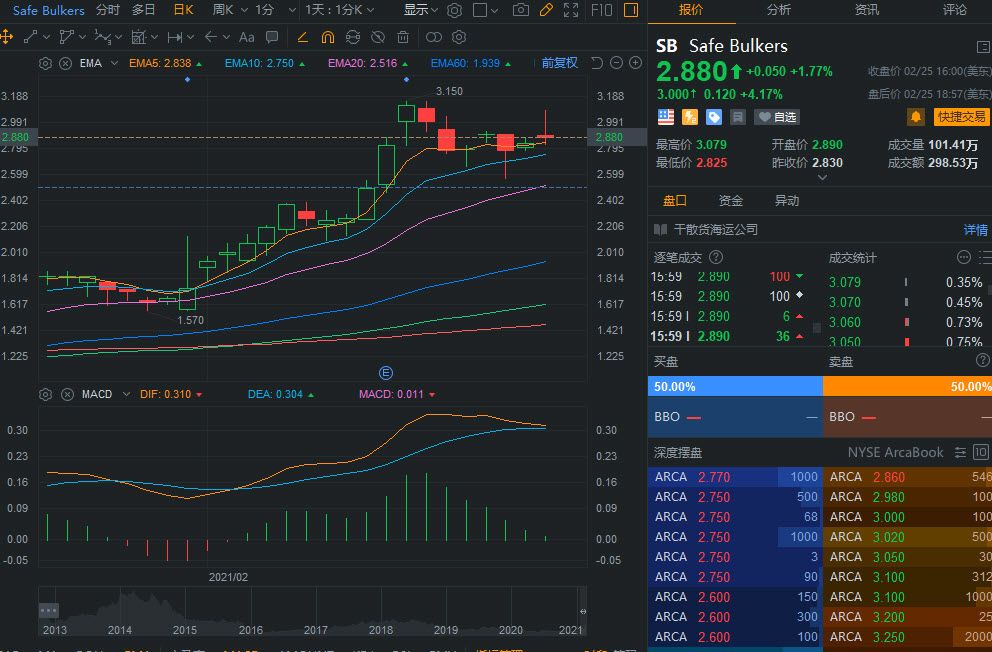The width and height of the screenshot is (992, 652).
Task: Select the polygon shape drawing tool
Action: [66, 37]
